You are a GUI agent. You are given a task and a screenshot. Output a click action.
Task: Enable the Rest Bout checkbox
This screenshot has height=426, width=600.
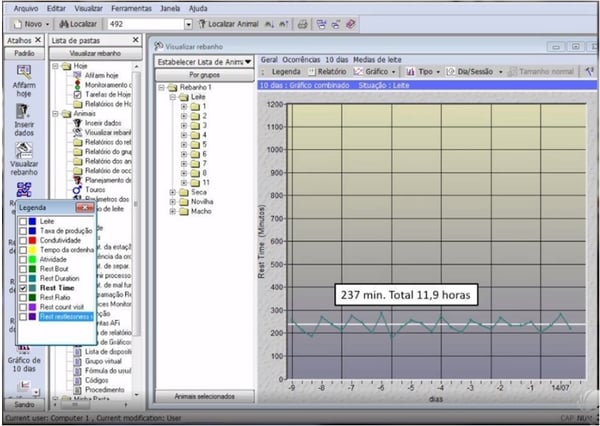[x=23, y=269]
